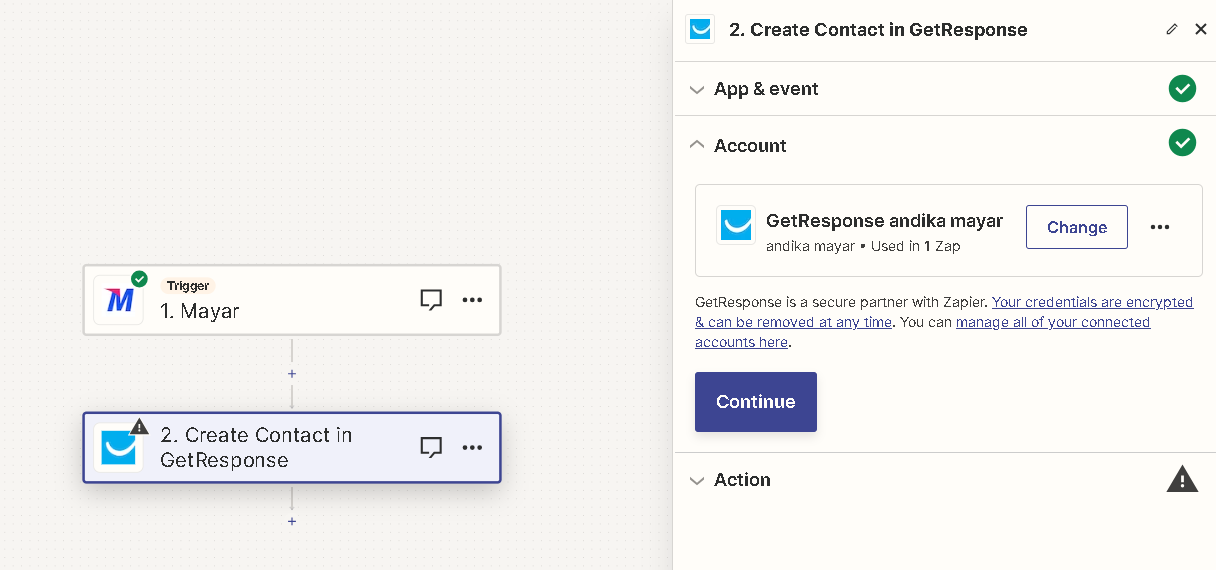Click the Trigger label badge
Screen dimensions: 1216x570
(188, 286)
